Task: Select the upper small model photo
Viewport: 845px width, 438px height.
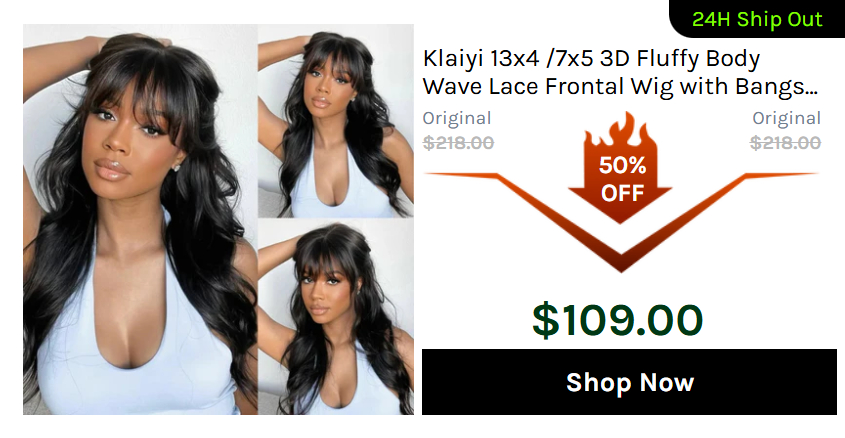Action: pyautogui.click(x=336, y=121)
